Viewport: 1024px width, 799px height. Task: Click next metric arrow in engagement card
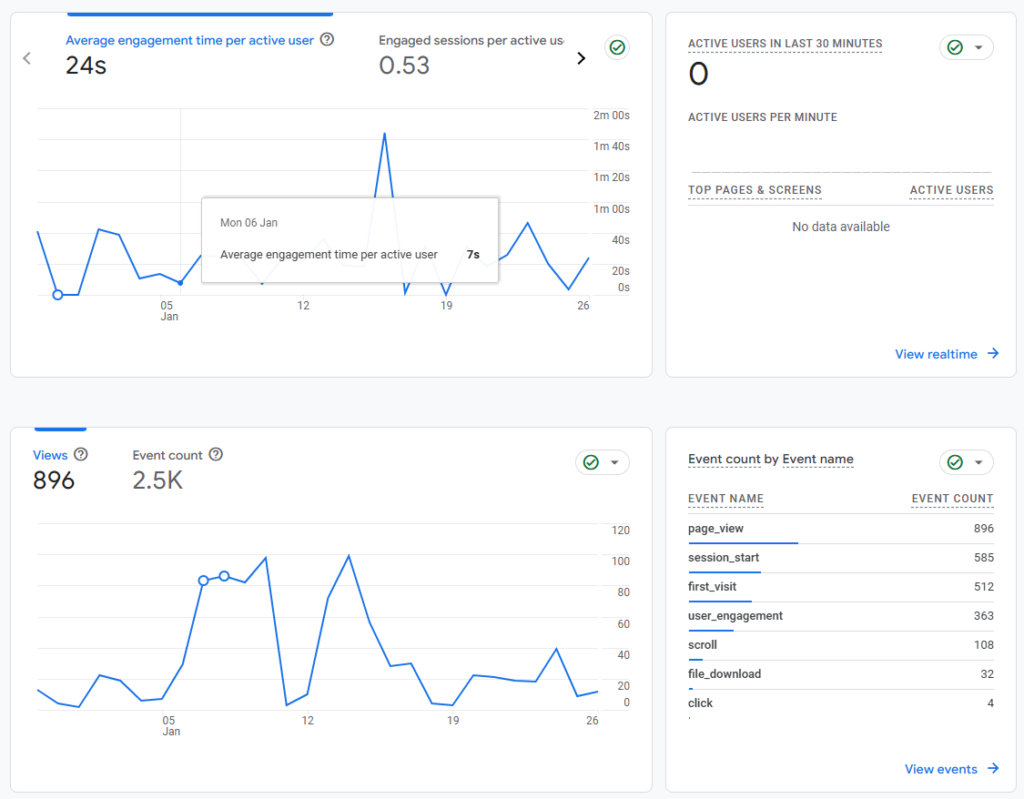click(x=581, y=58)
